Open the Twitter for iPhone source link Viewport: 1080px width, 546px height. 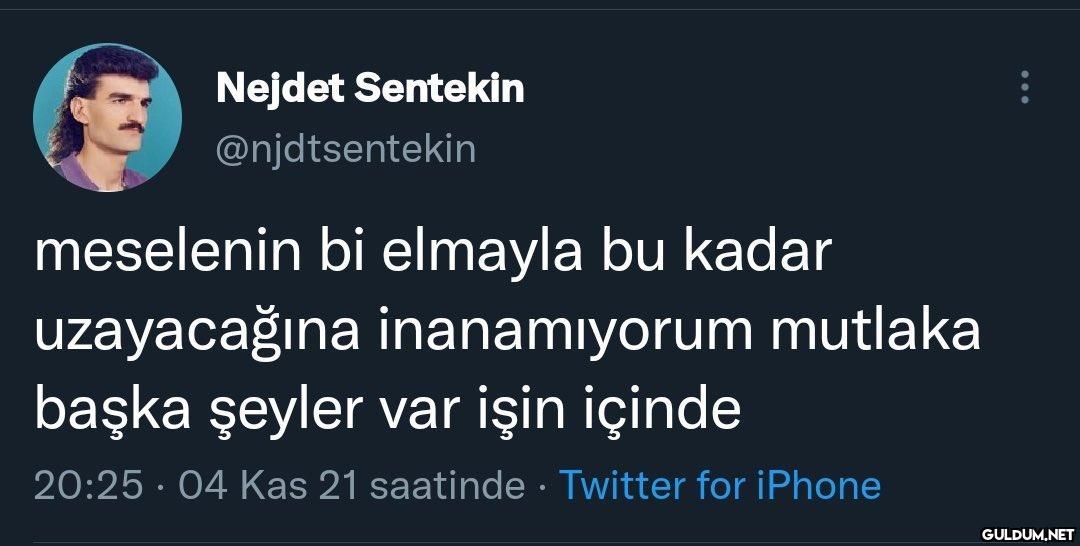(720, 486)
